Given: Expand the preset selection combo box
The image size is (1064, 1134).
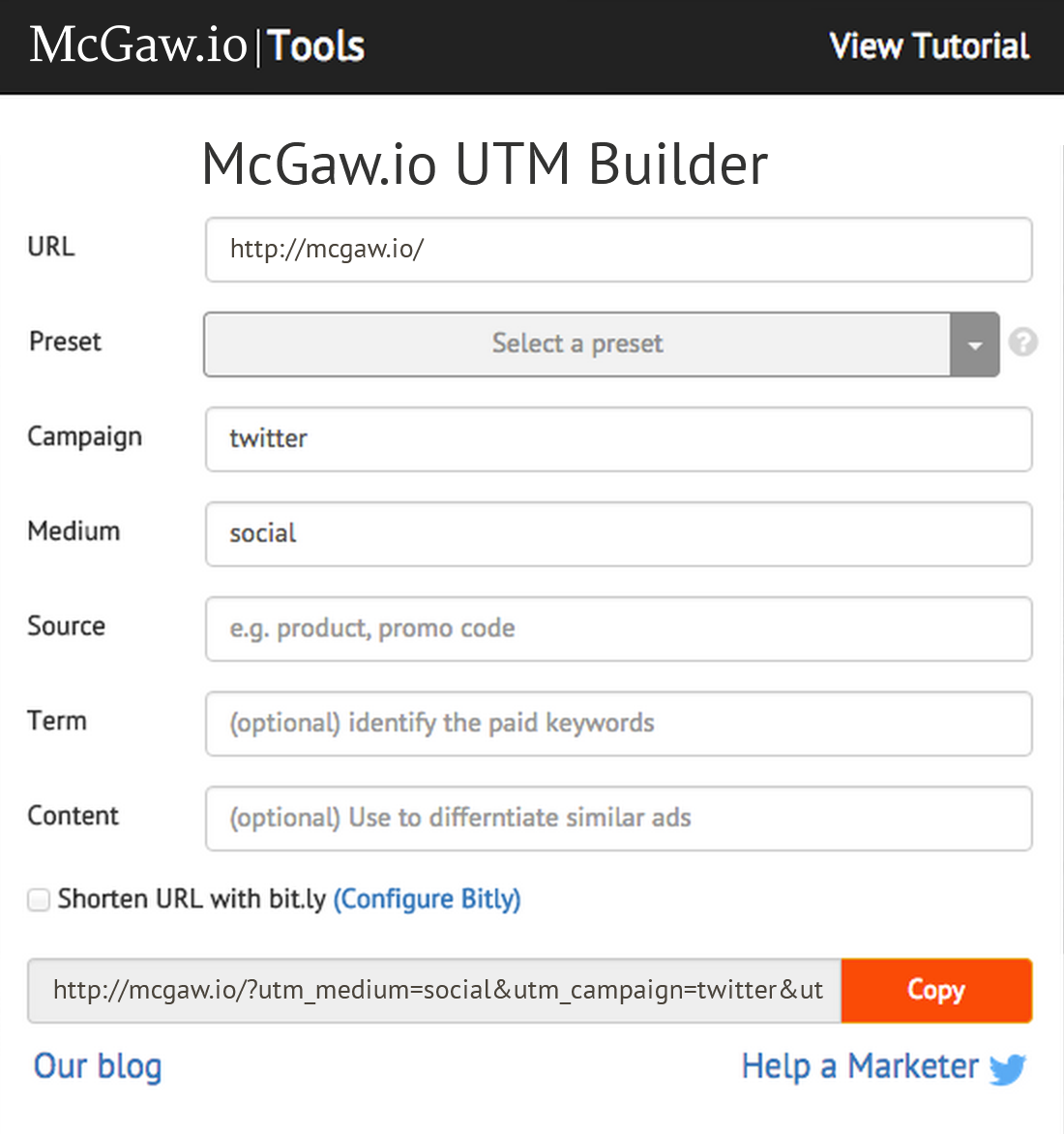Looking at the screenshot, I should coord(577,343).
